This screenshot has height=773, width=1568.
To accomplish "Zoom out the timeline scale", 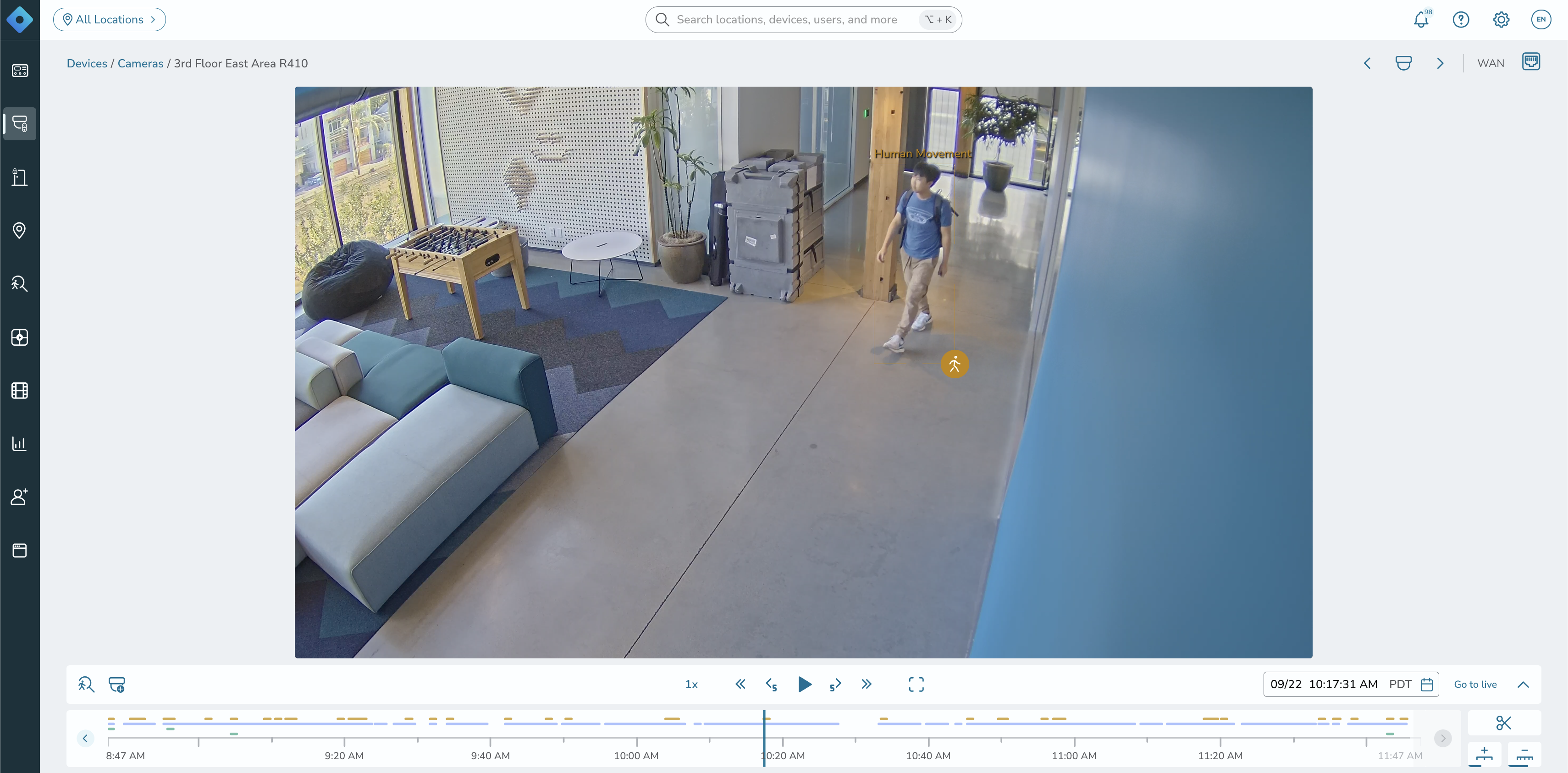I will [1524, 755].
